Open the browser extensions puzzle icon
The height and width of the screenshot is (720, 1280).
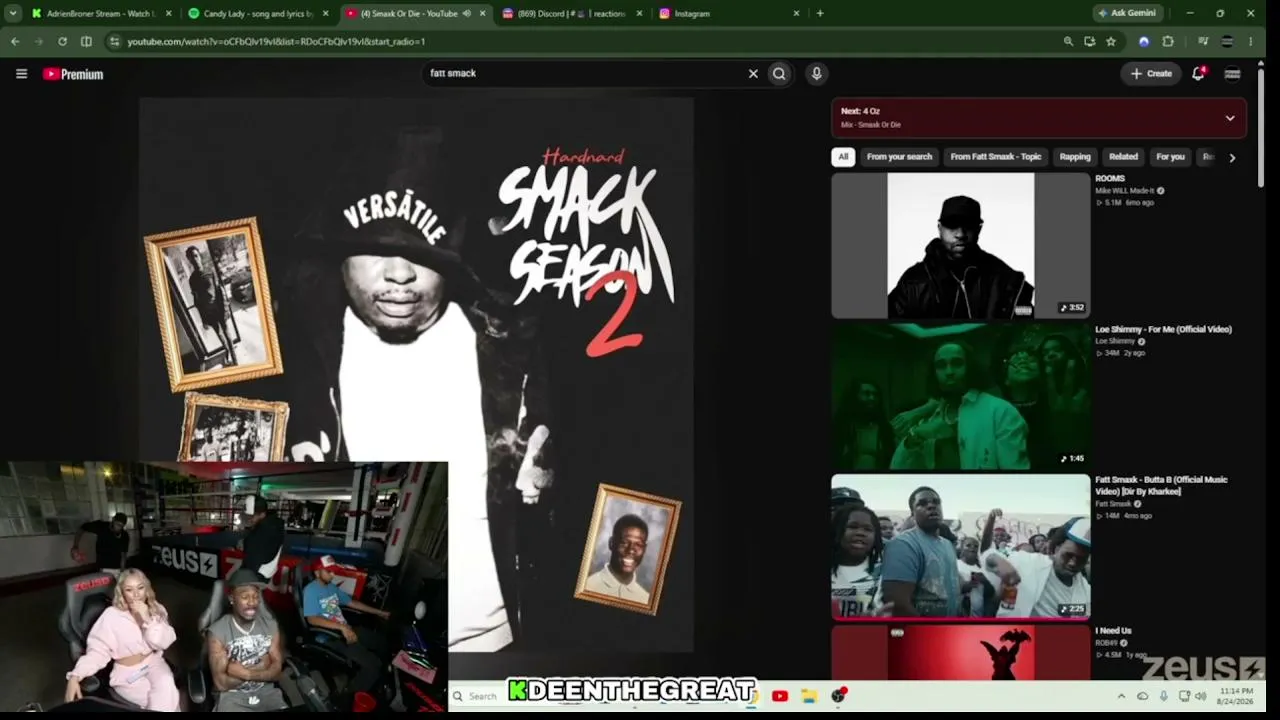(x=1168, y=41)
